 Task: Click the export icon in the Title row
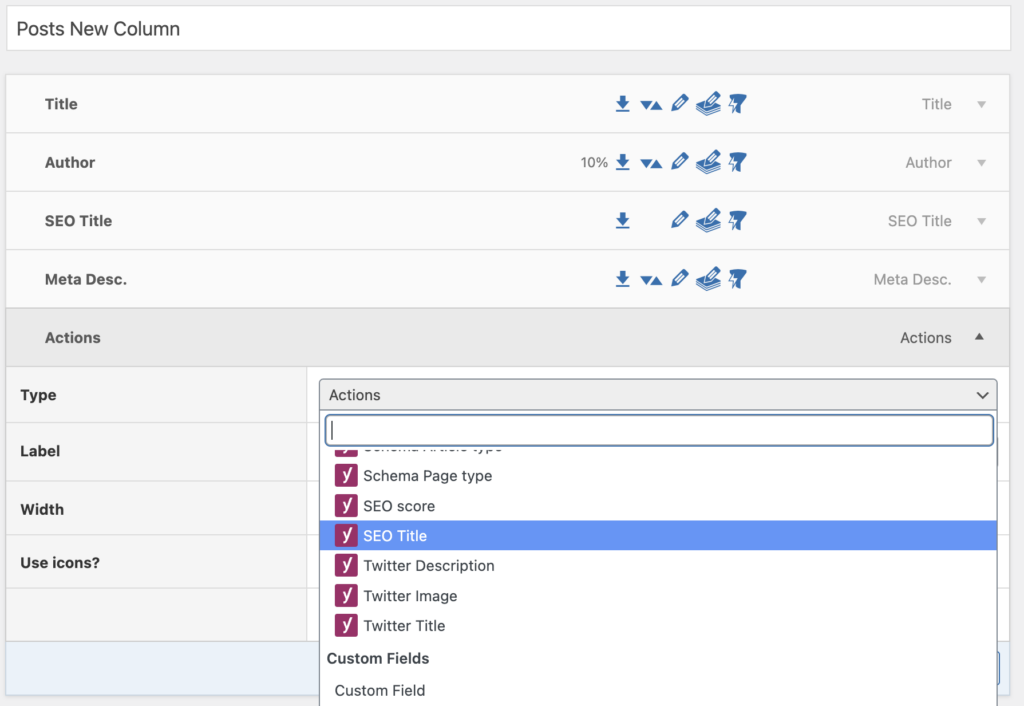pos(622,104)
